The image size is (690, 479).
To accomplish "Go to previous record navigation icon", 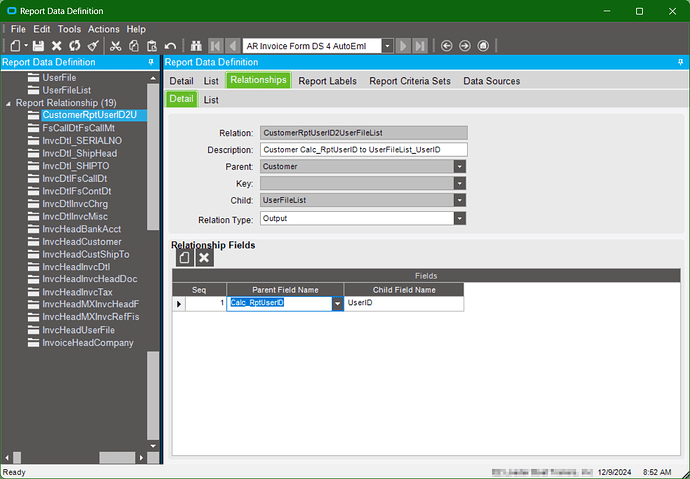I will [233, 46].
